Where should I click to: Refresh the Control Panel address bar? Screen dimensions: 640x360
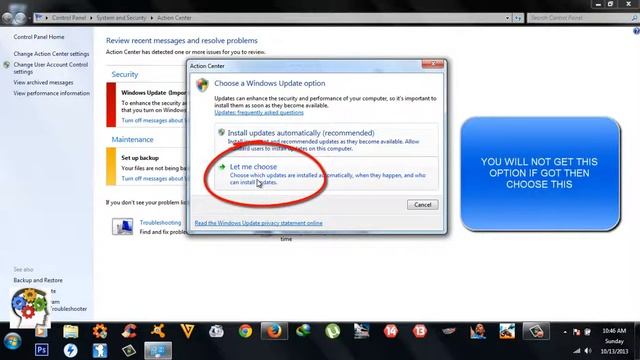[518, 18]
